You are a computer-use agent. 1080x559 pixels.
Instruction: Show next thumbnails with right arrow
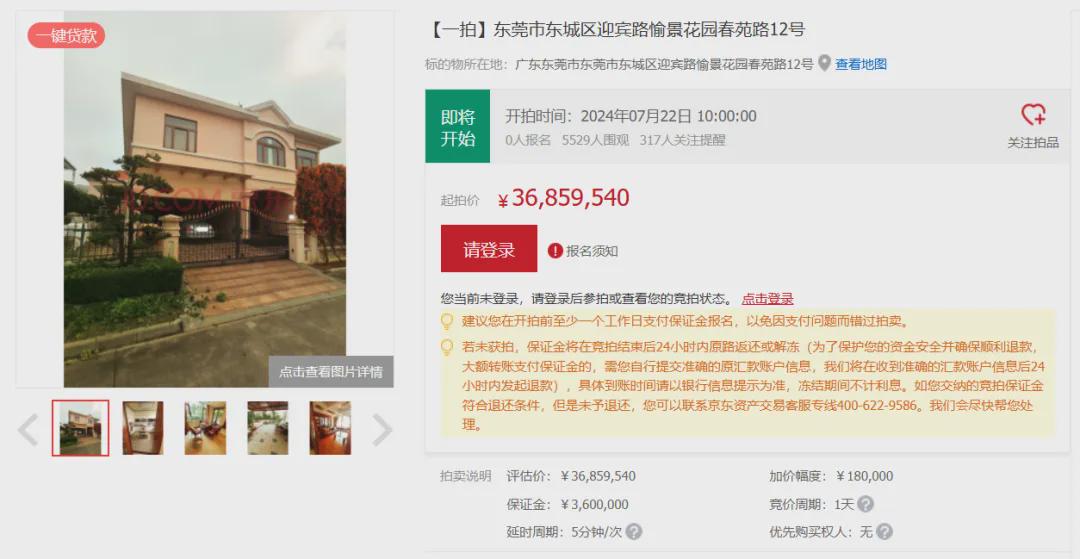point(382,430)
